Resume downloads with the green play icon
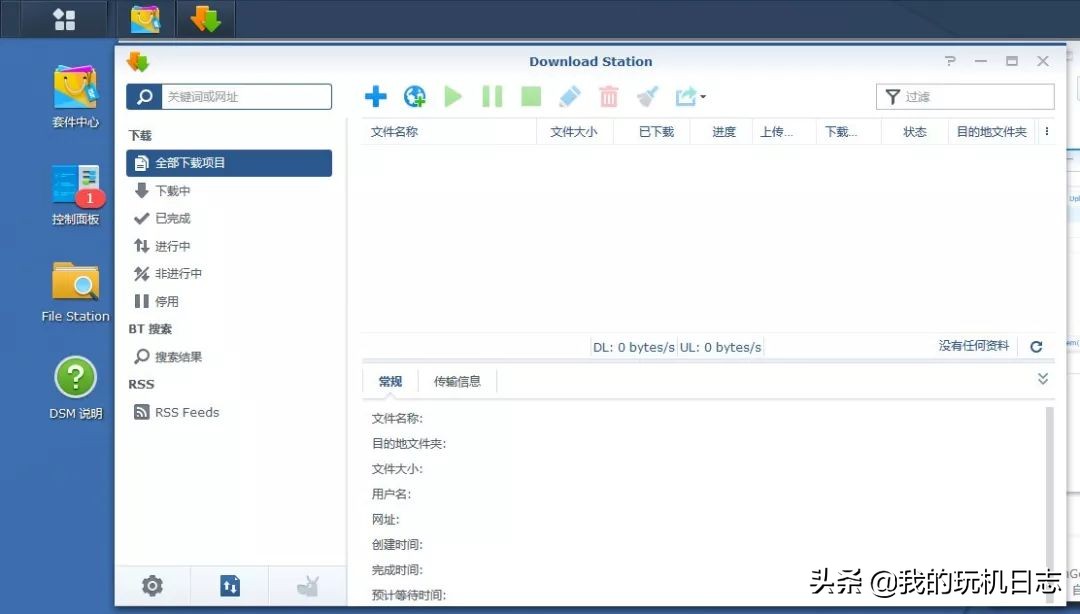1080x614 pixels. pyautogui.click(x=452, y=96)
